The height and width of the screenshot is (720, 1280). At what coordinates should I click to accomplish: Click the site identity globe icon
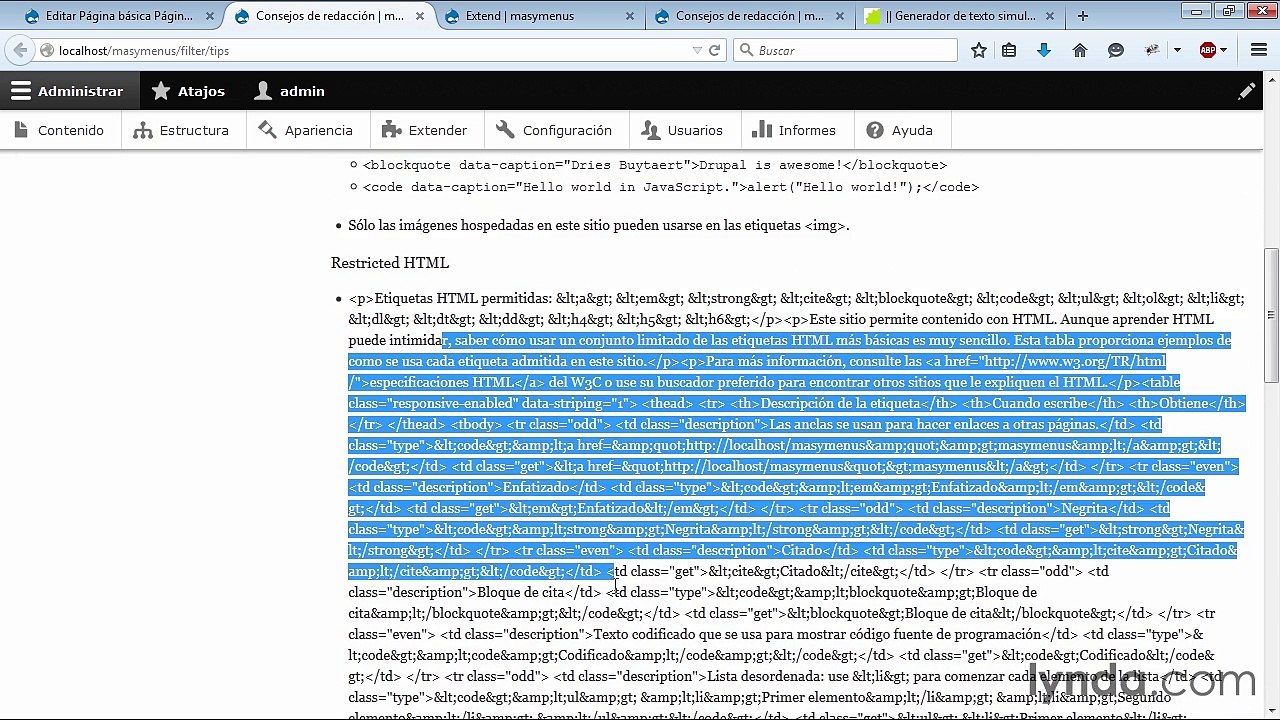[x=46, y=50]
